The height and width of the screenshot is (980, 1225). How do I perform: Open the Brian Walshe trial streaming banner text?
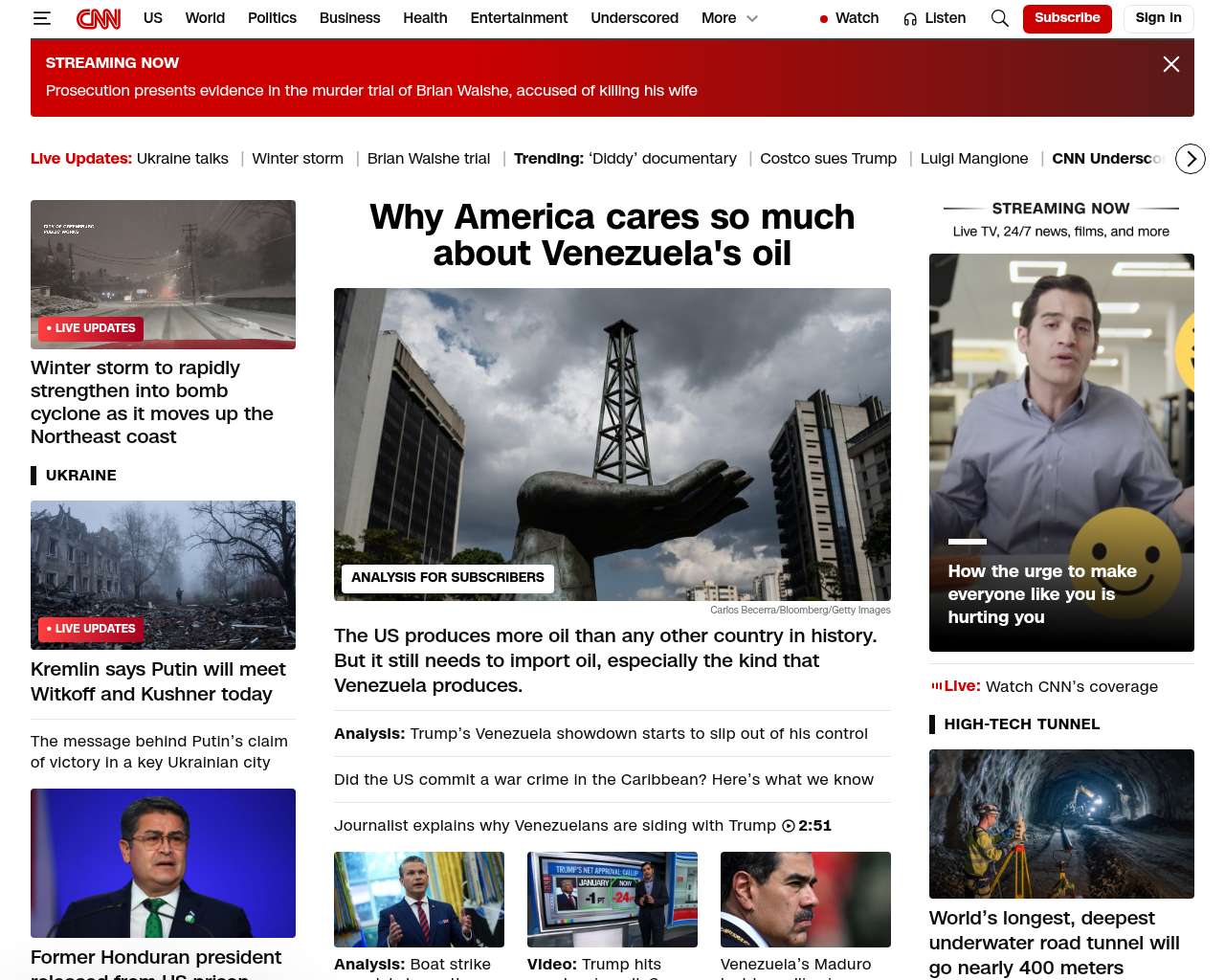tap(371, 91)
